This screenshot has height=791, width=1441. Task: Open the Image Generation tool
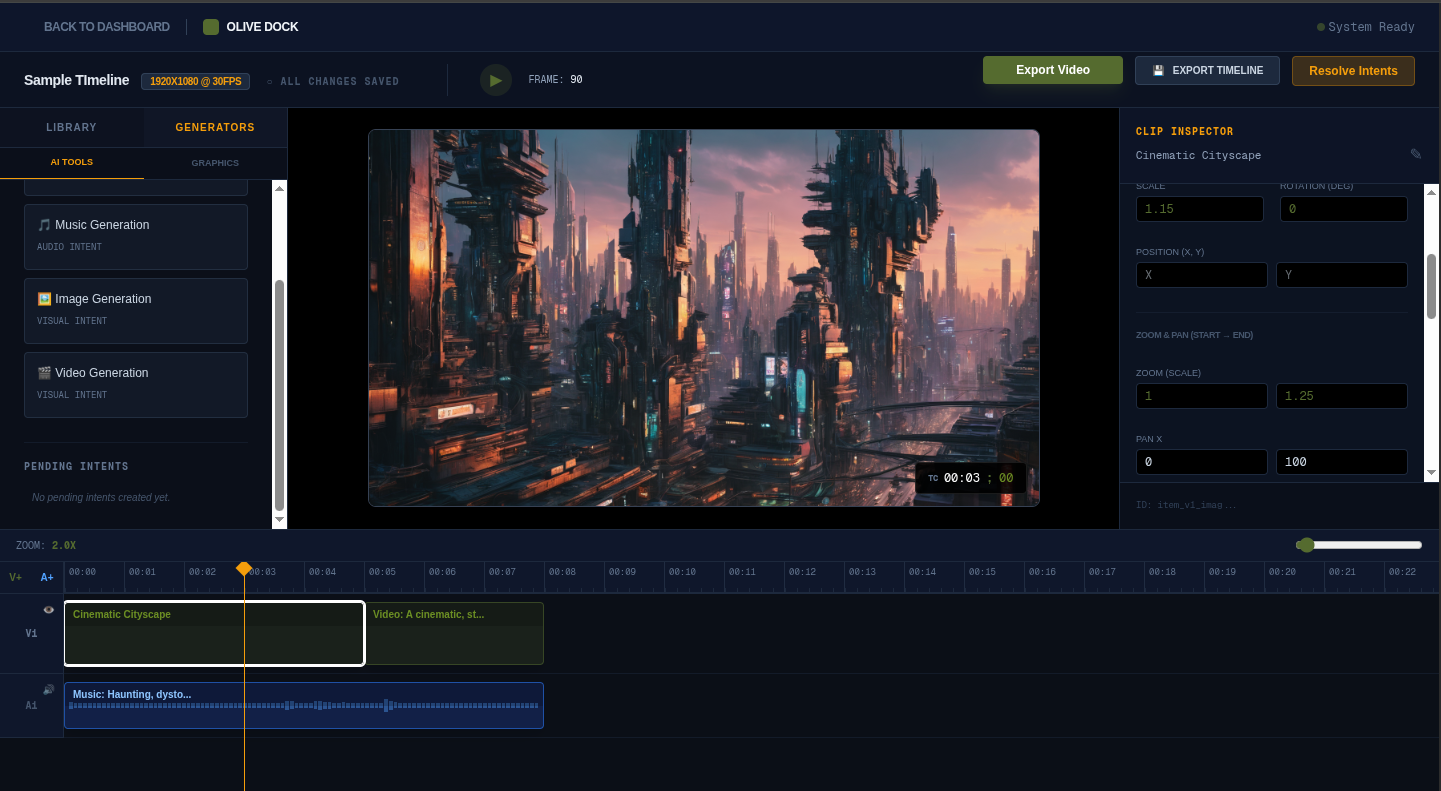(136, 310)
